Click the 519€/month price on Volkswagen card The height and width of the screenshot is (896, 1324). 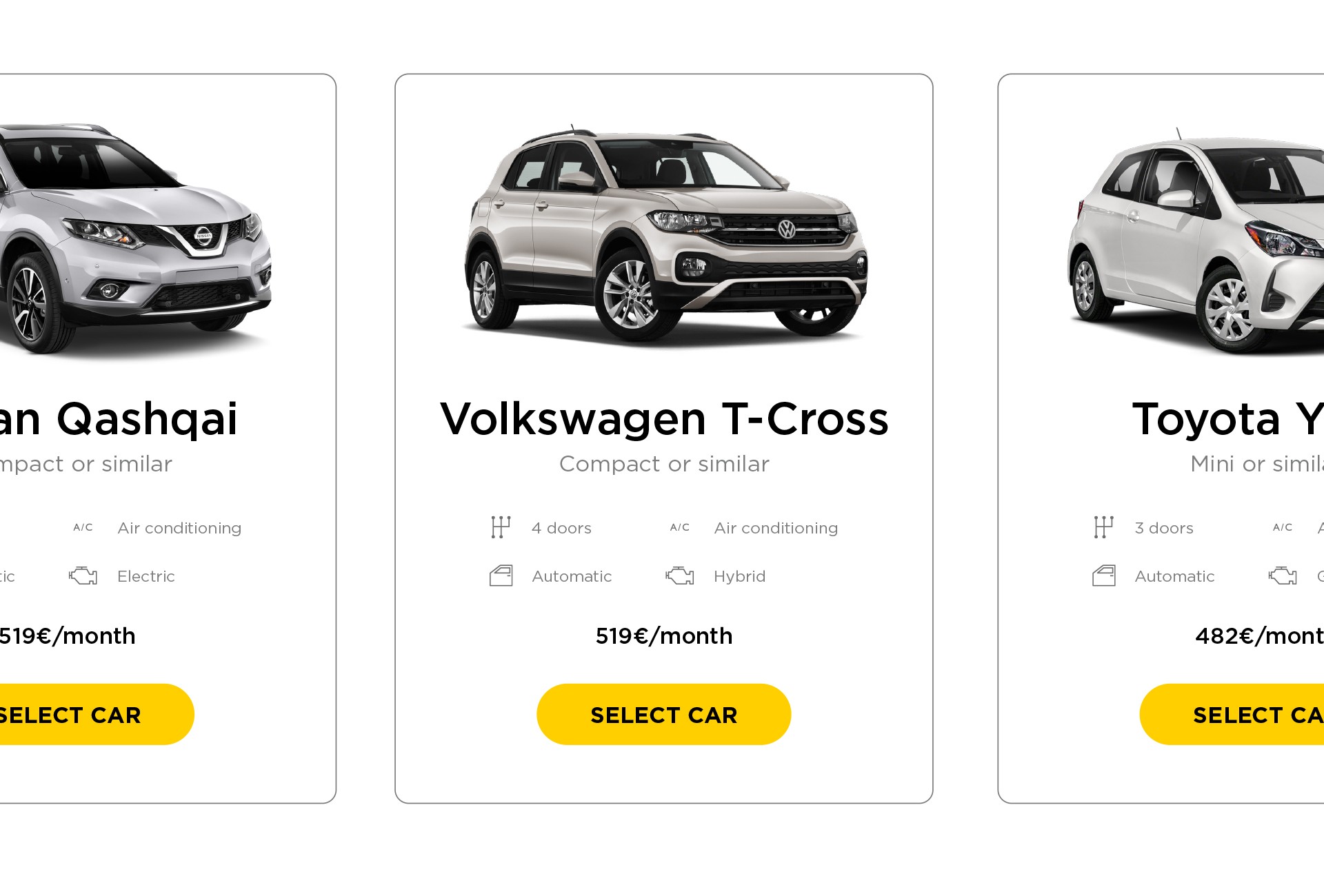(664, 635)
